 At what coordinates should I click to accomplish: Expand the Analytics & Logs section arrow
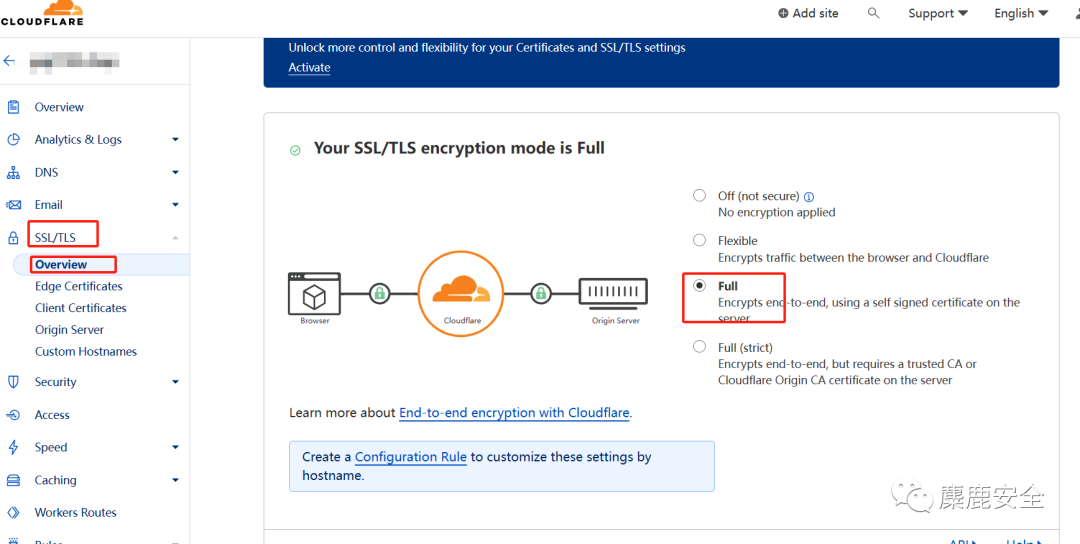176,140
